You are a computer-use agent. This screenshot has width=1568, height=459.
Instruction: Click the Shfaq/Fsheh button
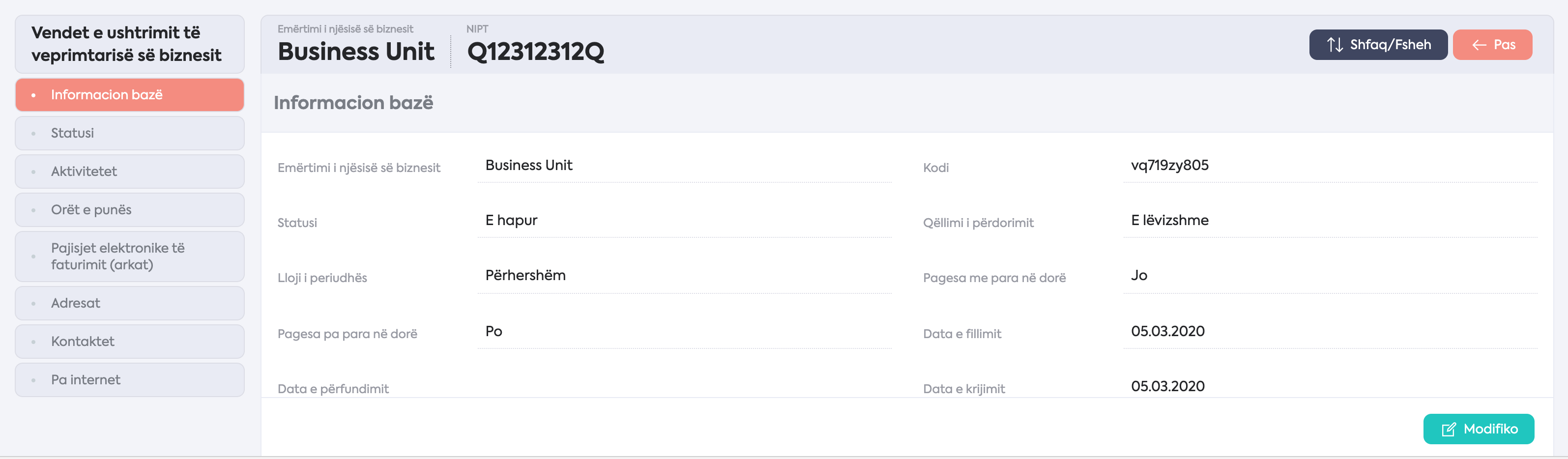[x=1378, y=44]
